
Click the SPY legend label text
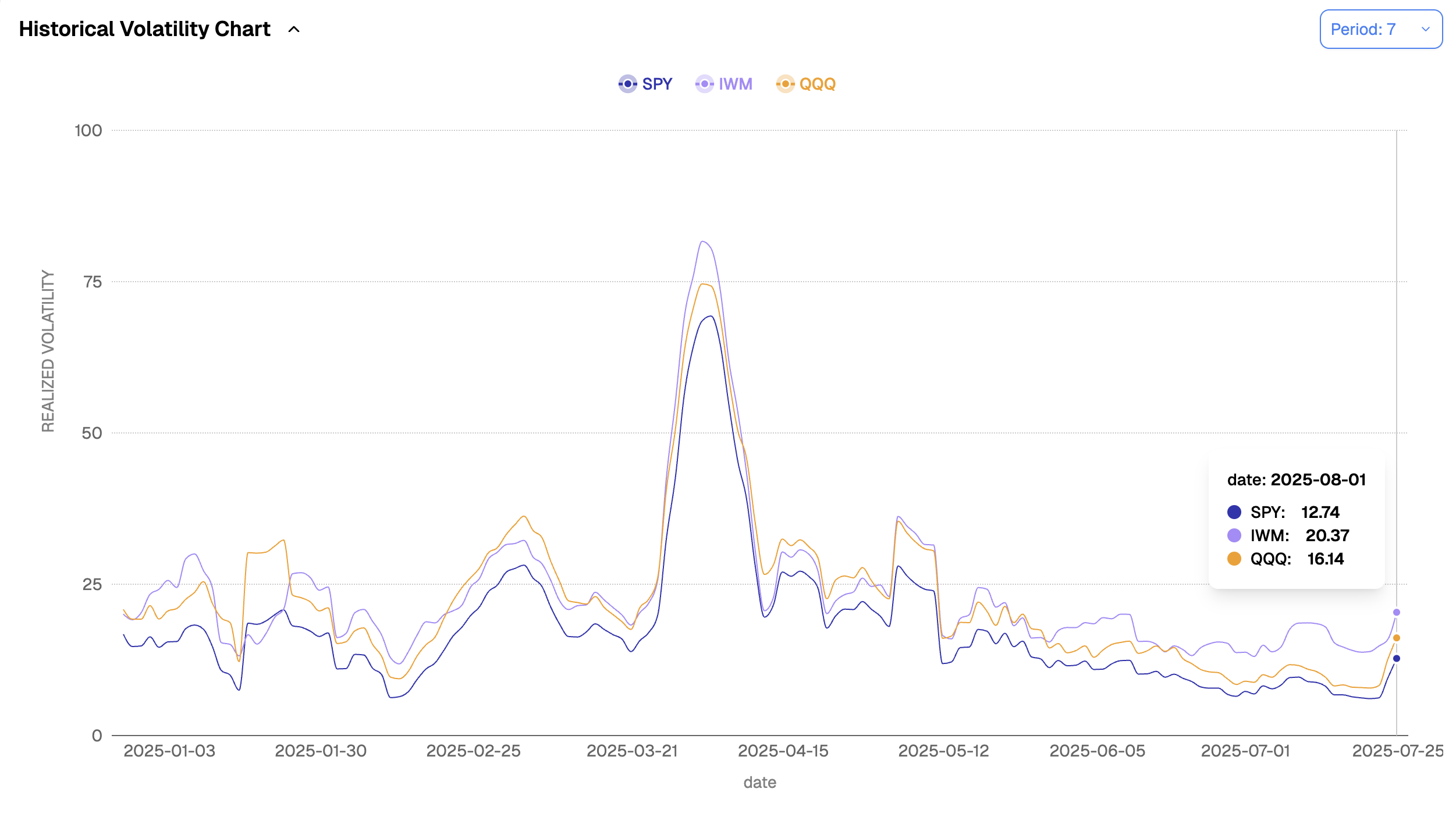click(657, 84)
